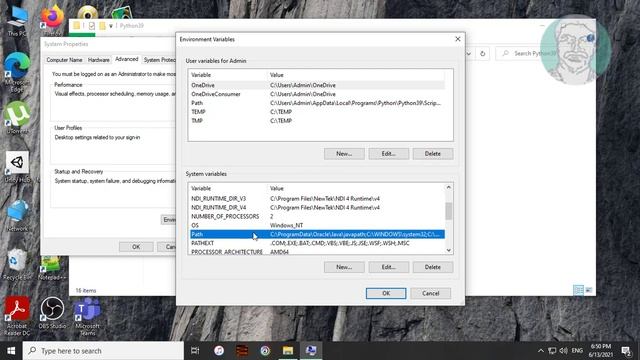Open File Explorer on taskbar
Image resolution: width=640 pixels, height=360 pixels.
pyautogui.click(x=288, y=351)
